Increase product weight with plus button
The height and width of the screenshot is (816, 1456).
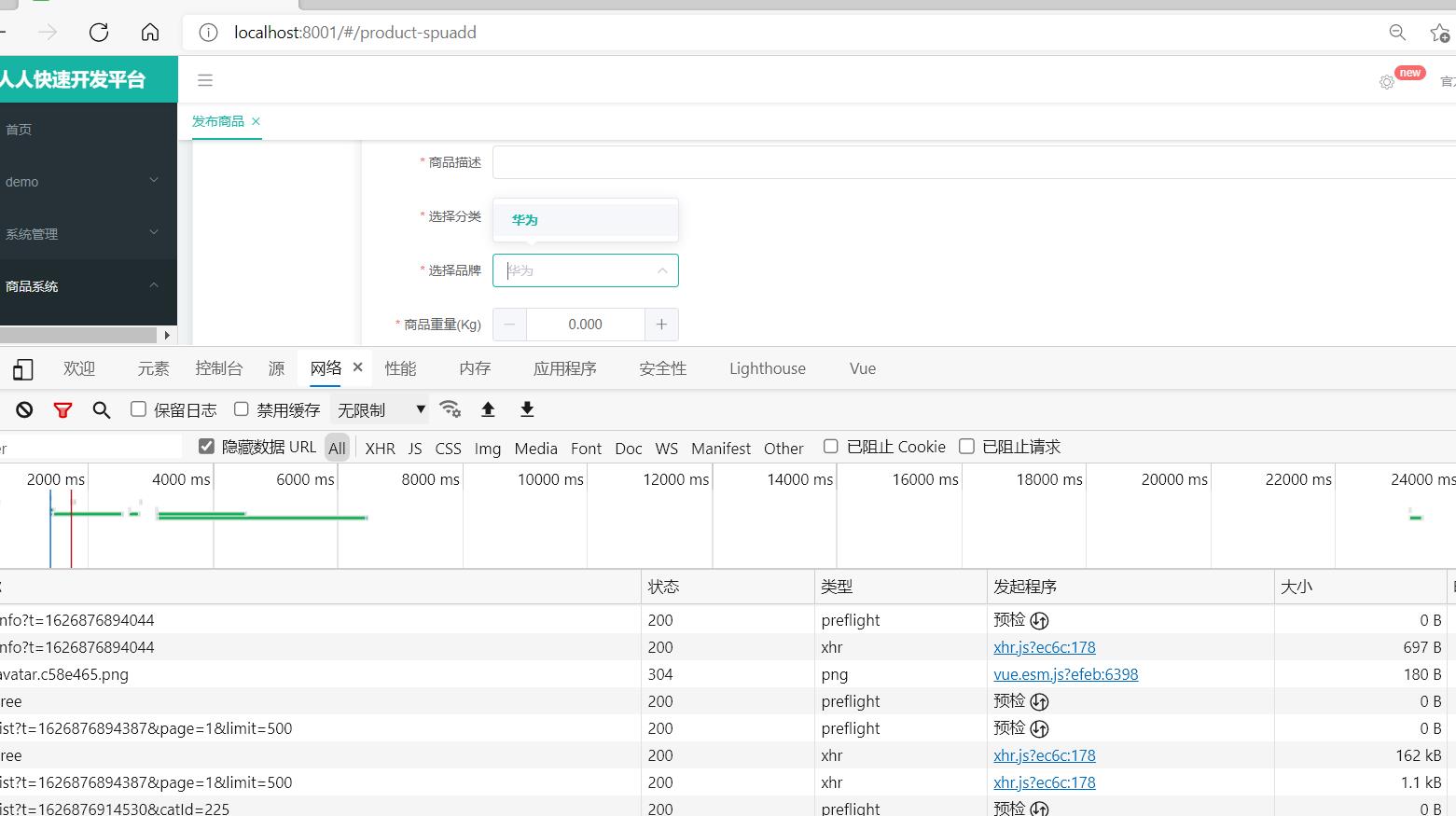click(661, 325)
